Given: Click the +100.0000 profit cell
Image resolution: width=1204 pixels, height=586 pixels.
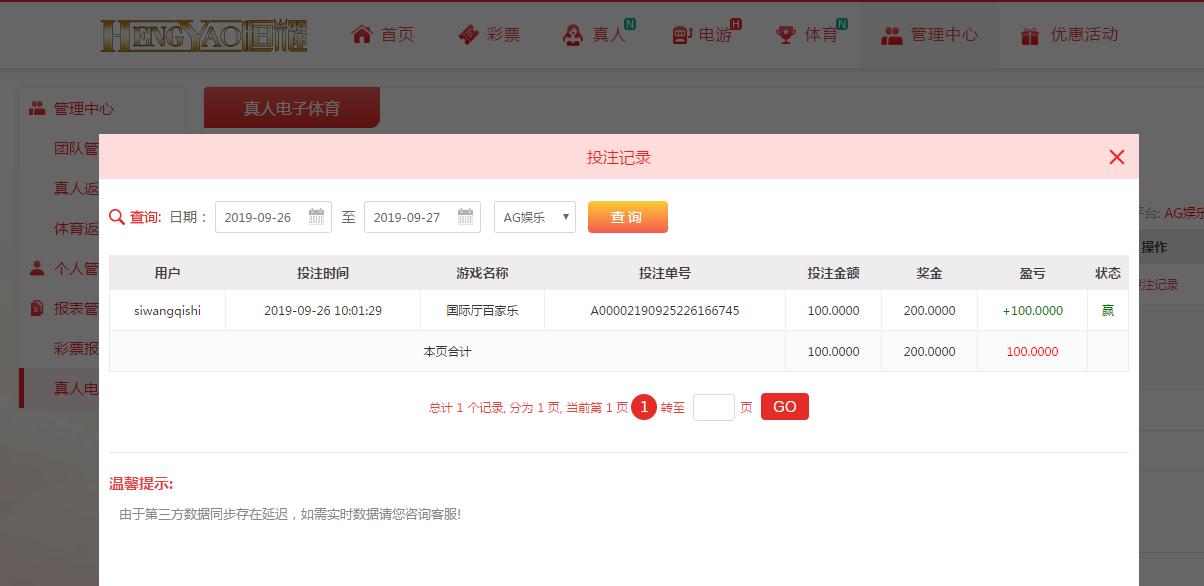Looking at the screenshot, I should click(x=1033, y=310).
